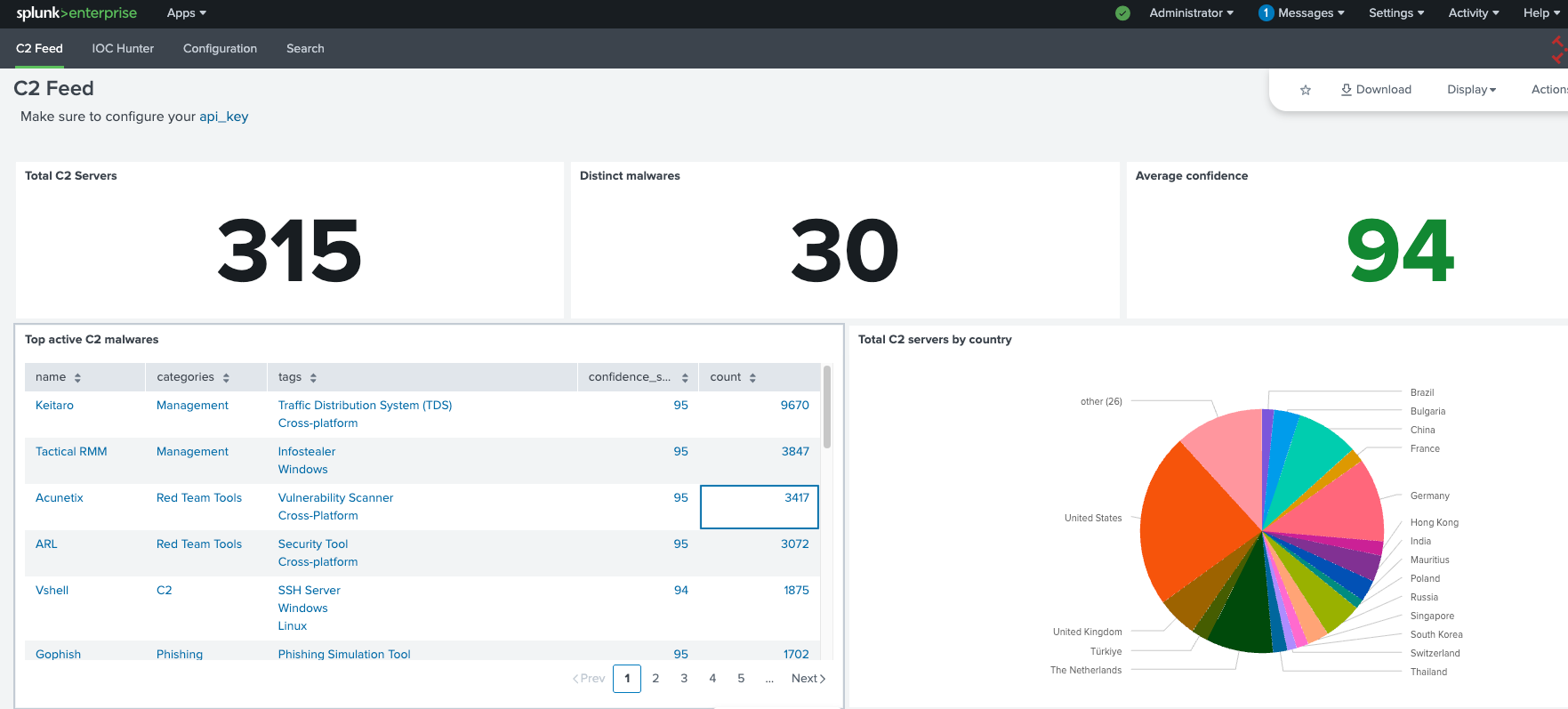Open the Messages dropdown
The image size is (1568, 709).
pyautogui.click(x=1311, y=13)
